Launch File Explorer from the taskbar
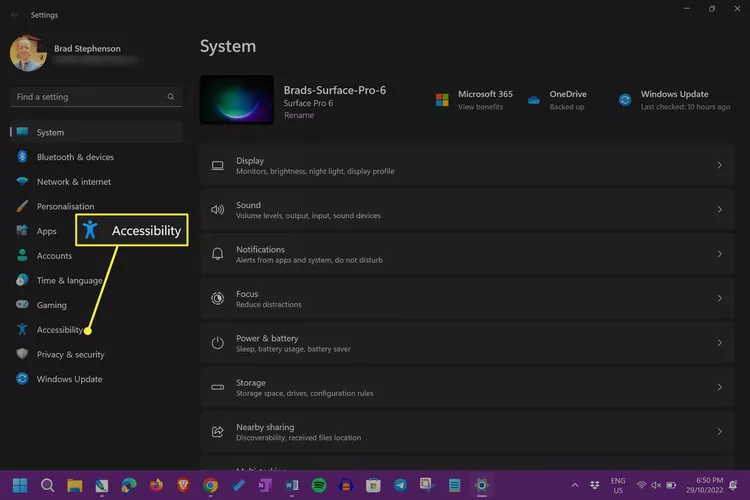Viewport: 750px width, 500px height. point(75,485)
